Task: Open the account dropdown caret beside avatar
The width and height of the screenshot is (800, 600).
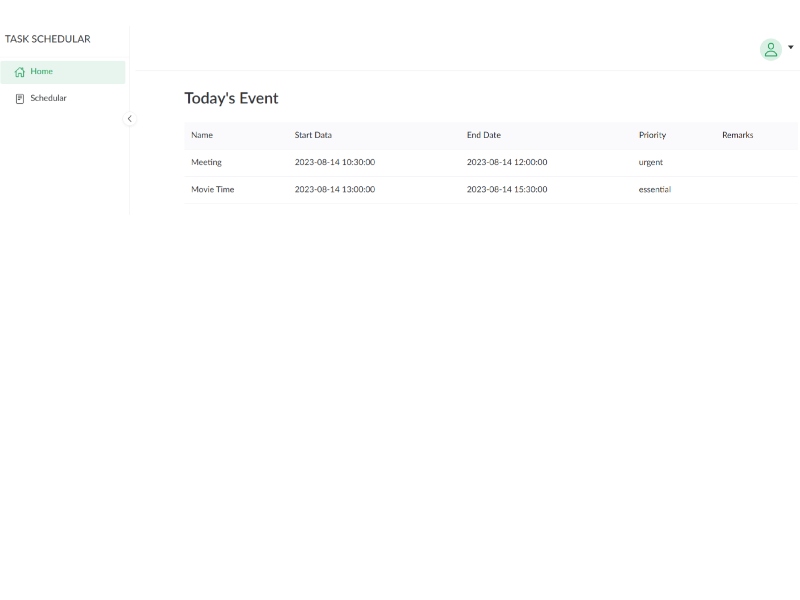Action: point(791,47)
